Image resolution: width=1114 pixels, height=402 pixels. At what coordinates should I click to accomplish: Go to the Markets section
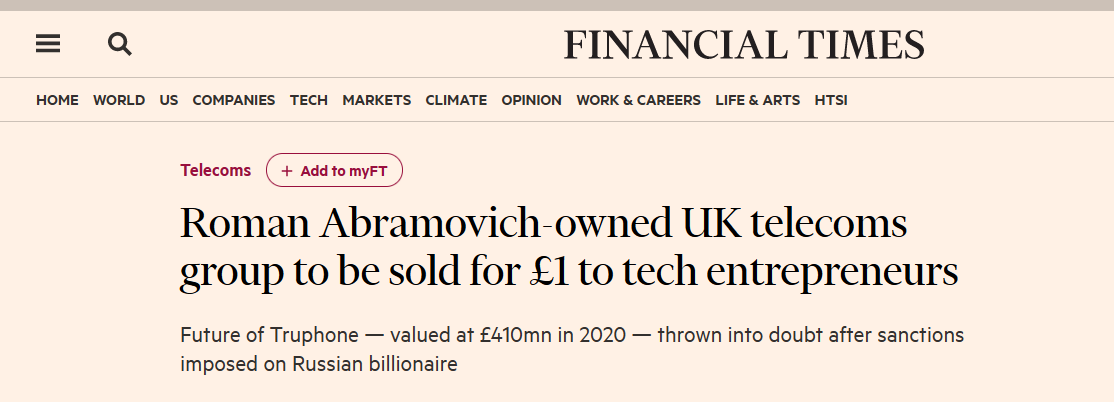pos(377,100)
